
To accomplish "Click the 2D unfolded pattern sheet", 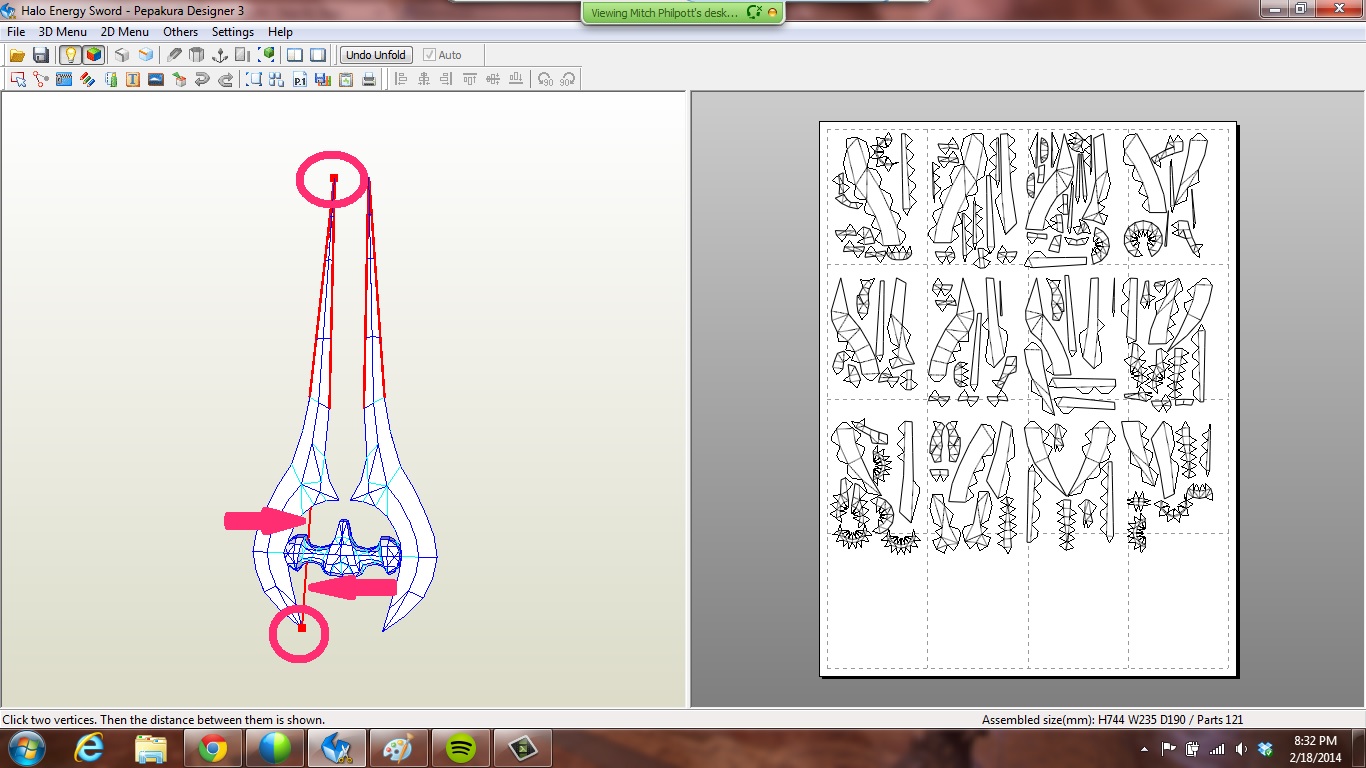I will [1028, 399].
